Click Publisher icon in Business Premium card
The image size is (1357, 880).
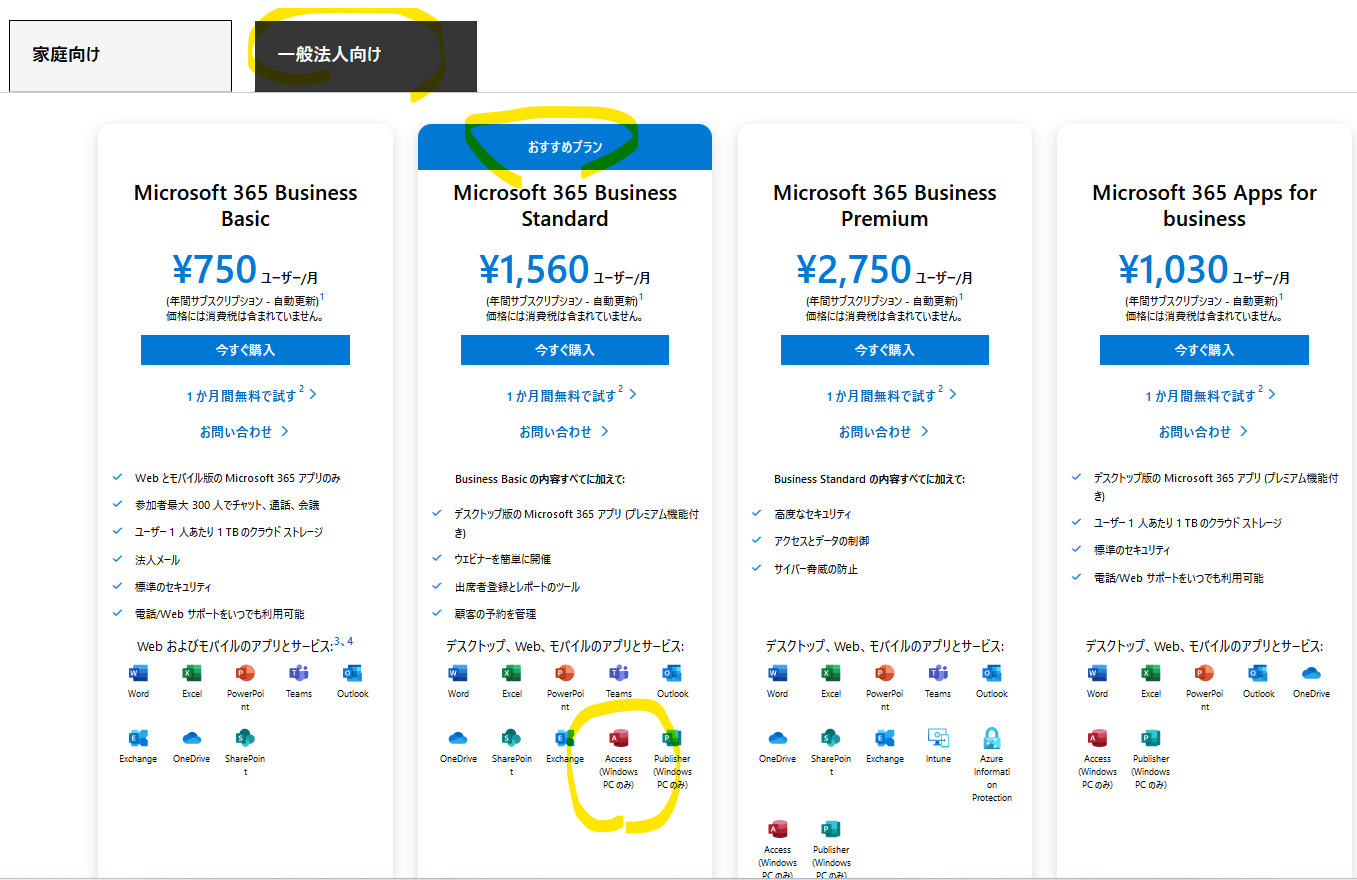(x=831, y=829)
